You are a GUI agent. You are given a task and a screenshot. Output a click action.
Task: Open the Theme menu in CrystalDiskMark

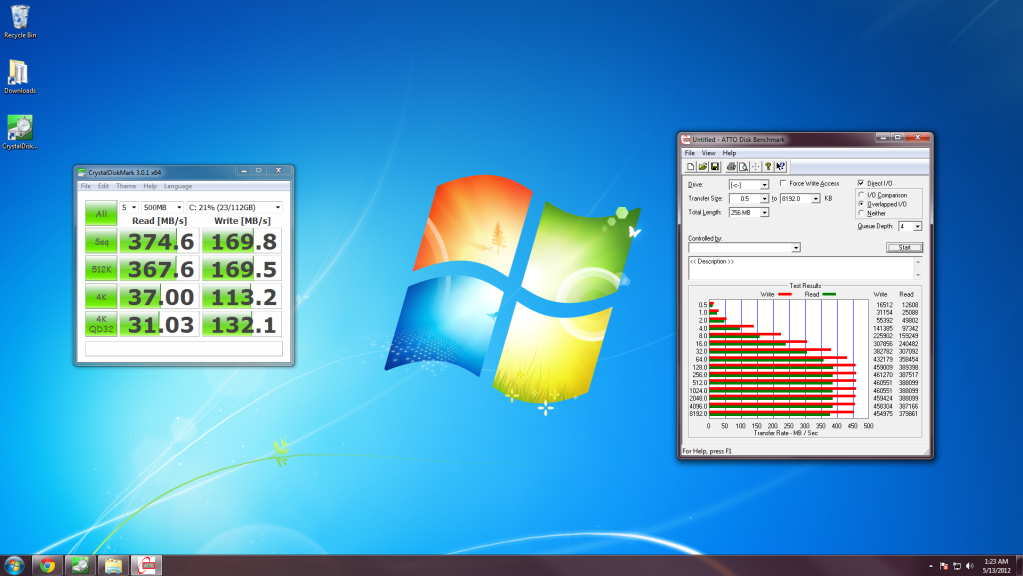point(126,186)
